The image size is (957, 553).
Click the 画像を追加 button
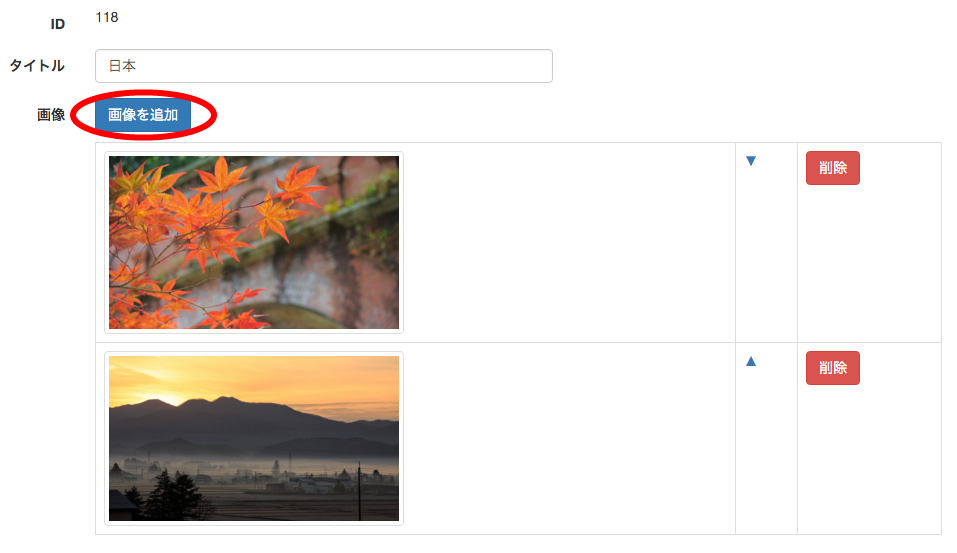point(143,115)
